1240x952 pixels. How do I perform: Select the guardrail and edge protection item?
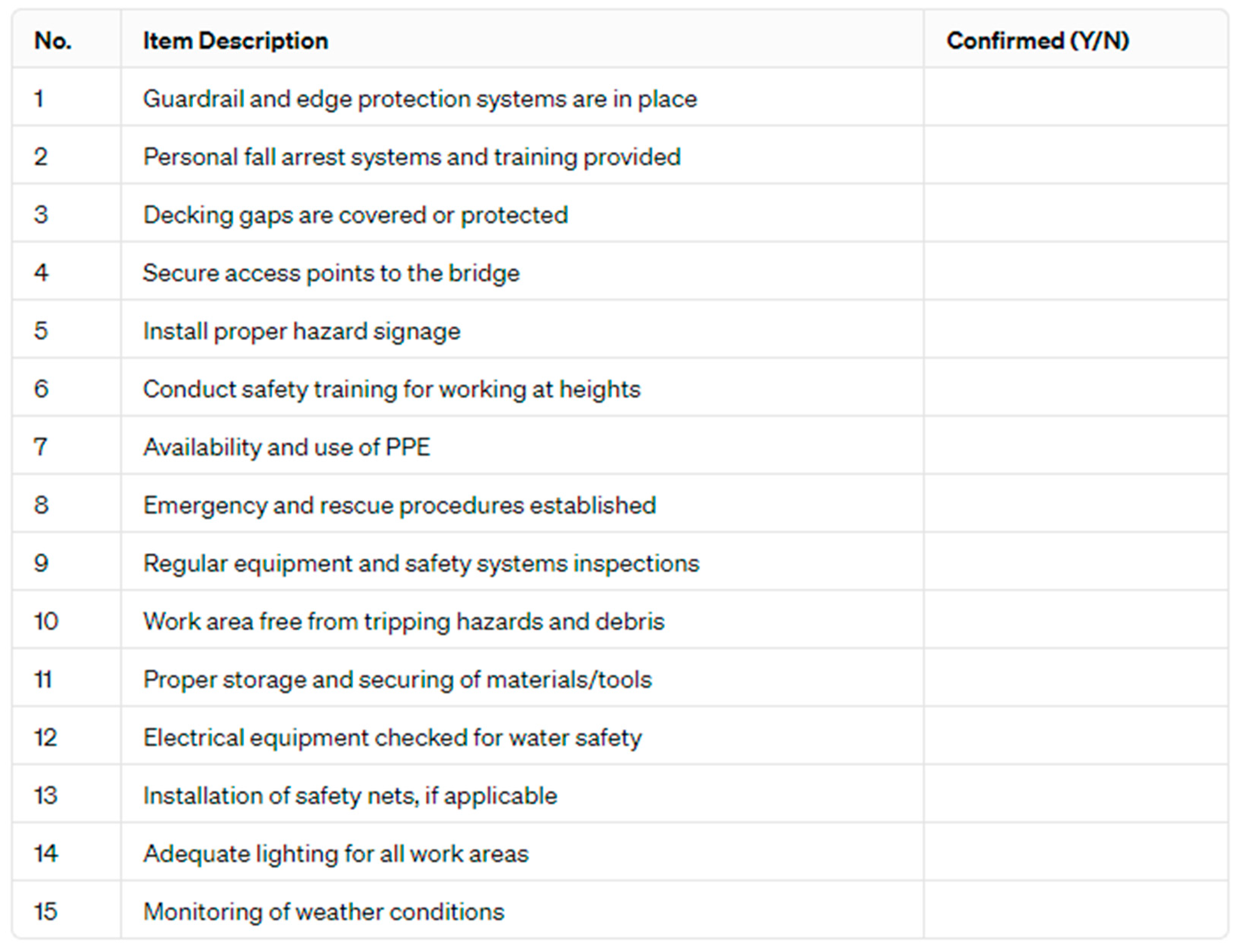tap(420, 99)
